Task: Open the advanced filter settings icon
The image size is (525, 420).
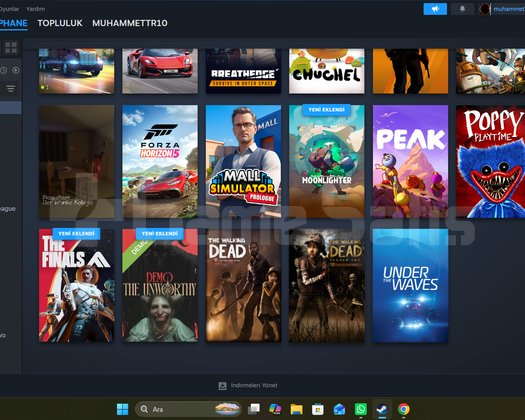Action: click(11, 88)
